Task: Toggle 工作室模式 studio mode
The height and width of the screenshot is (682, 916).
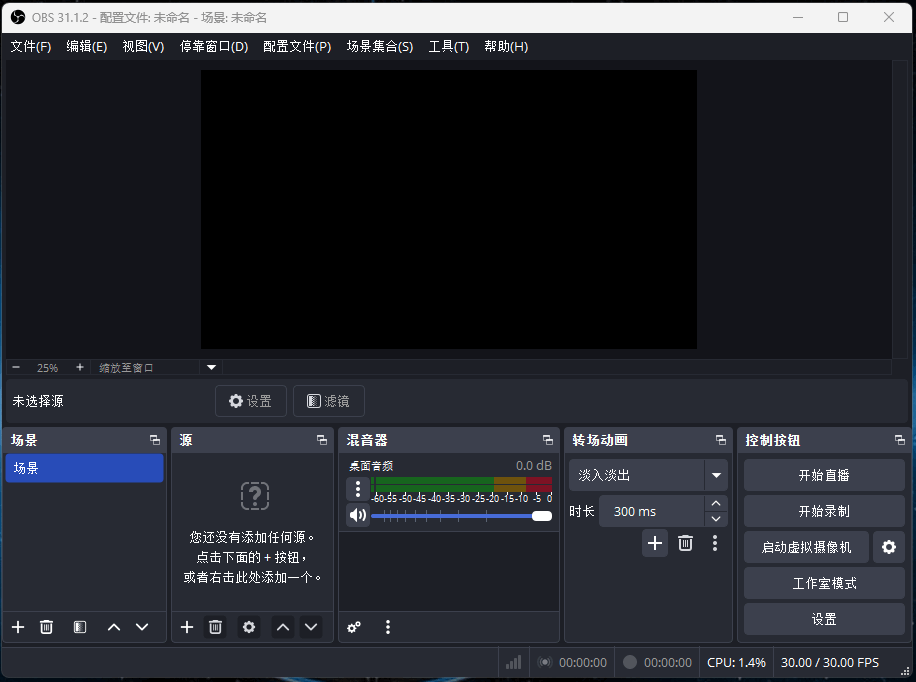Action: click(x=824, y=583)
